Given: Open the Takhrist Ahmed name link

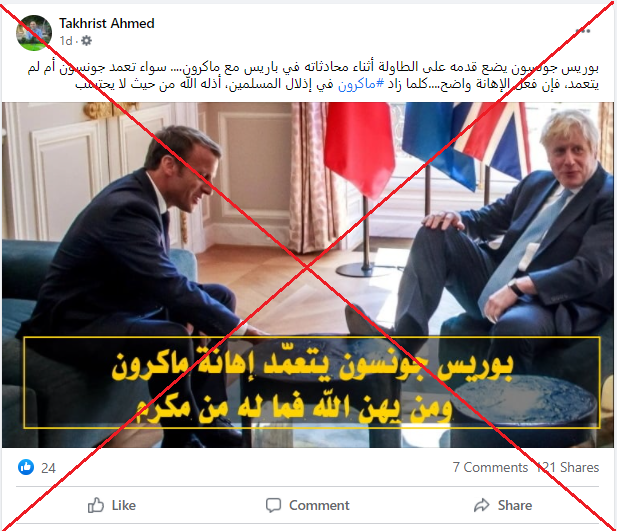Looking at the screenshot, I should pos(107,24).
